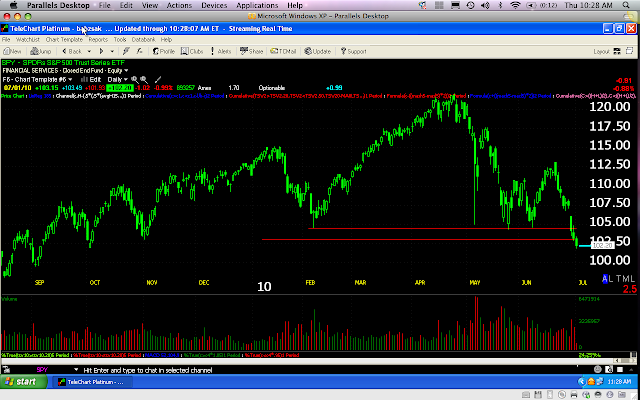
Task: Click the Update toolbar button
Action: [318, 51]
